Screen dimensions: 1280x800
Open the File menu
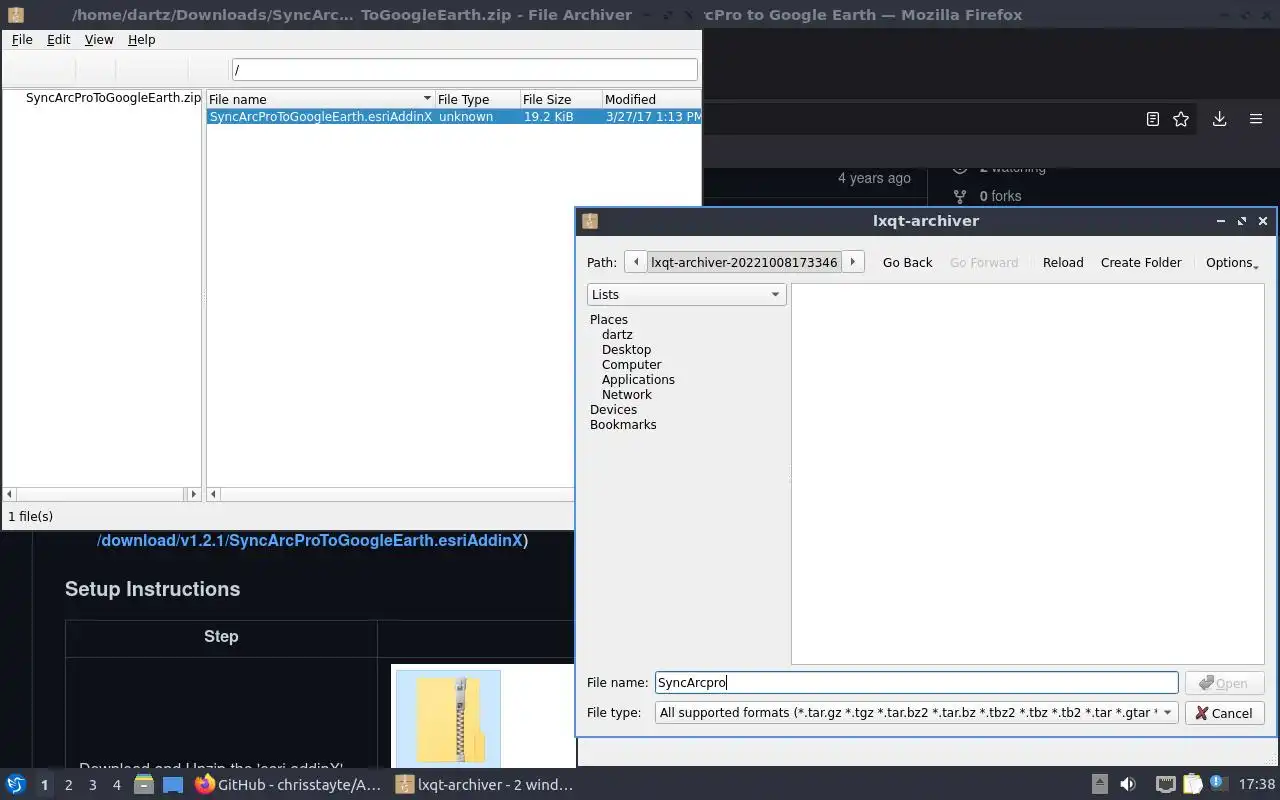tap(22, 39)
